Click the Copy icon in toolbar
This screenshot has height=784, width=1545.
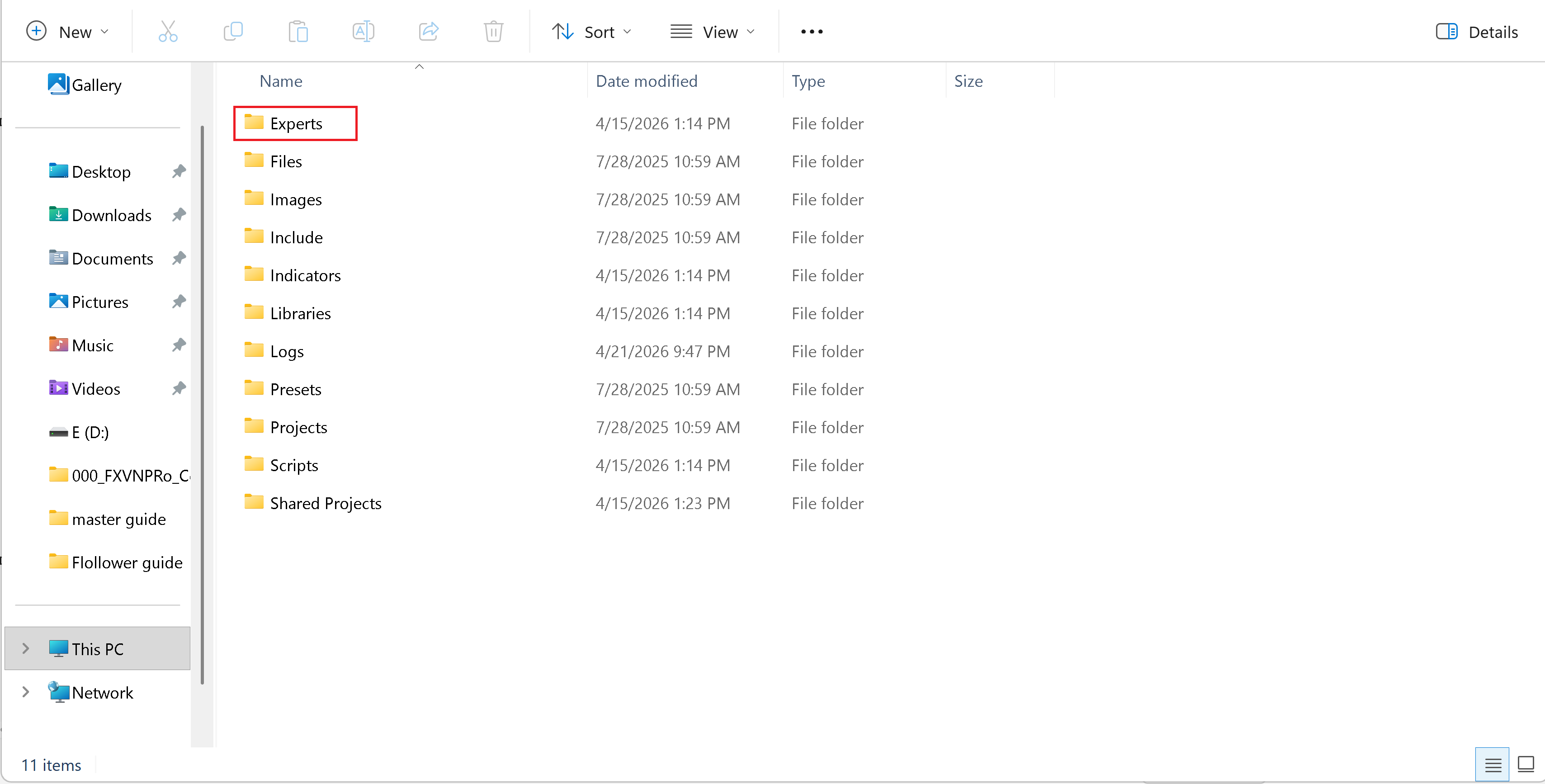(x=233, y=31)
